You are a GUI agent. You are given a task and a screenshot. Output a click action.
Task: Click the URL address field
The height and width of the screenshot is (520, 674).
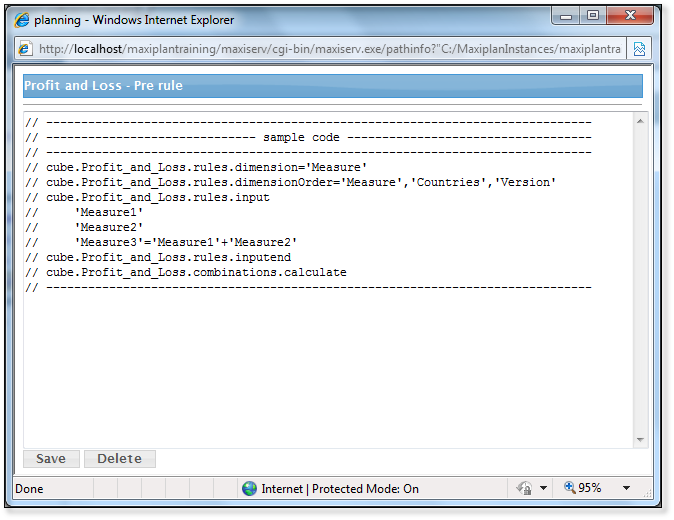(330, 49)
